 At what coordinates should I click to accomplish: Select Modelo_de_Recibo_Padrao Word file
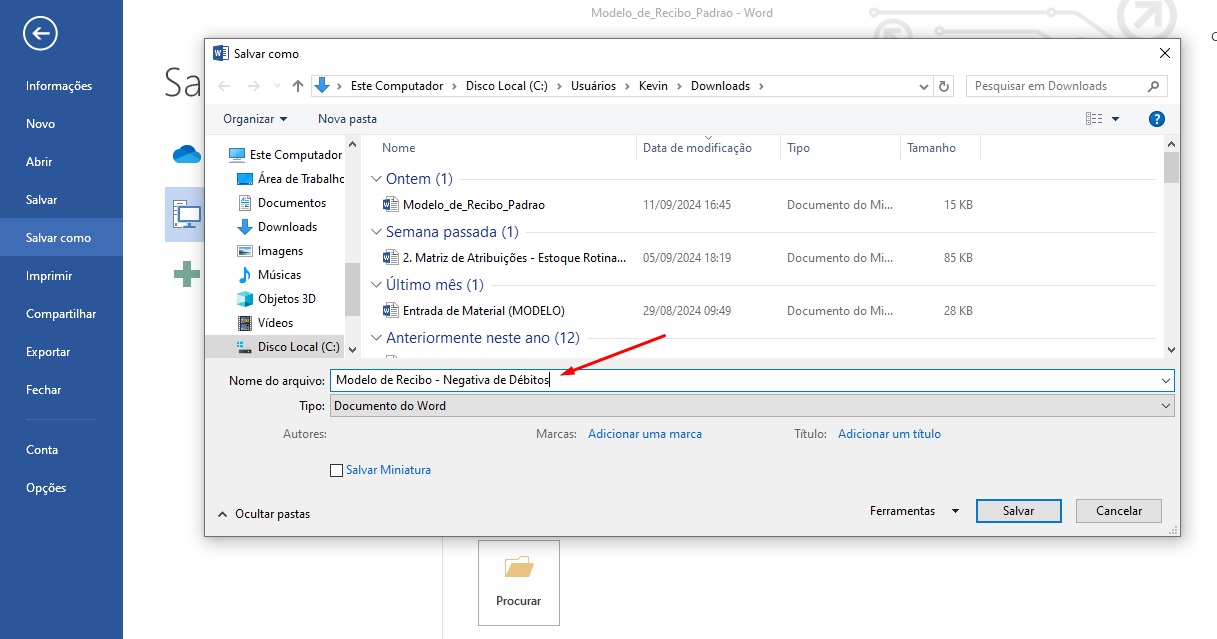[x=473, y=205]
